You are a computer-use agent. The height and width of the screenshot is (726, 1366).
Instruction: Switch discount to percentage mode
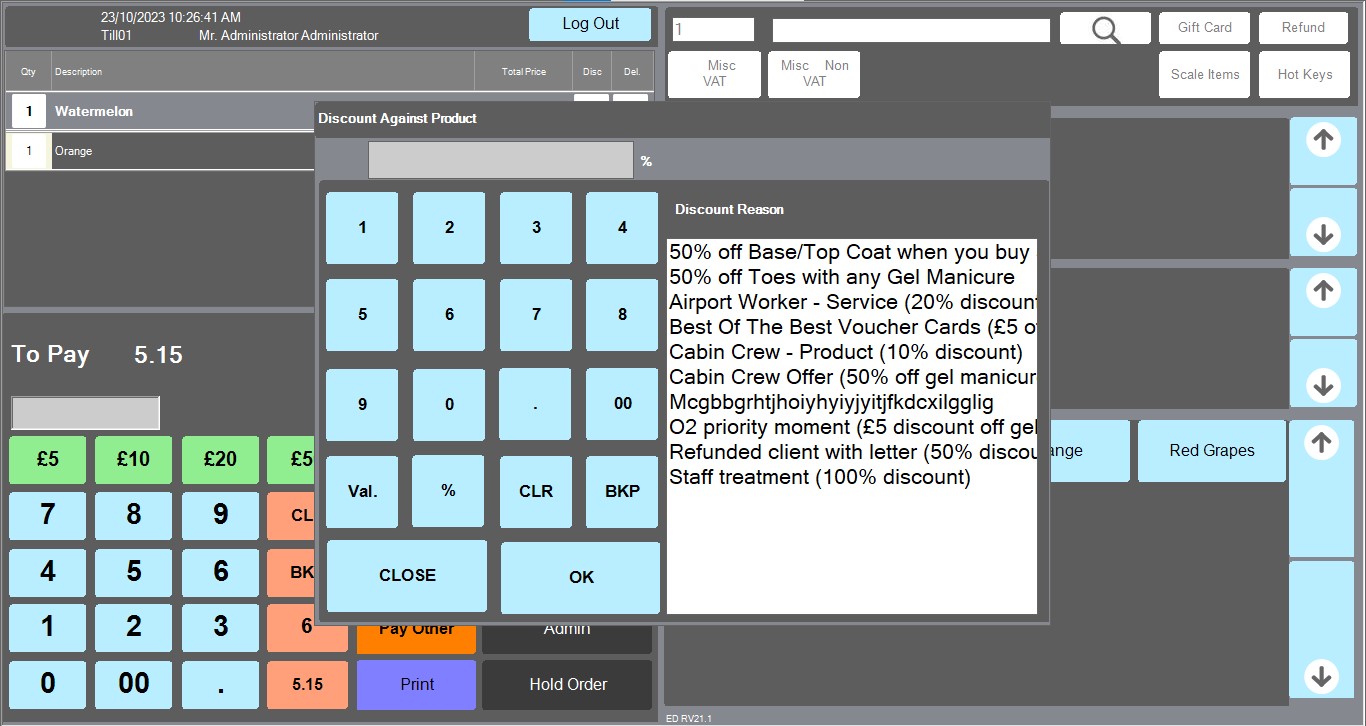point(448,491)
